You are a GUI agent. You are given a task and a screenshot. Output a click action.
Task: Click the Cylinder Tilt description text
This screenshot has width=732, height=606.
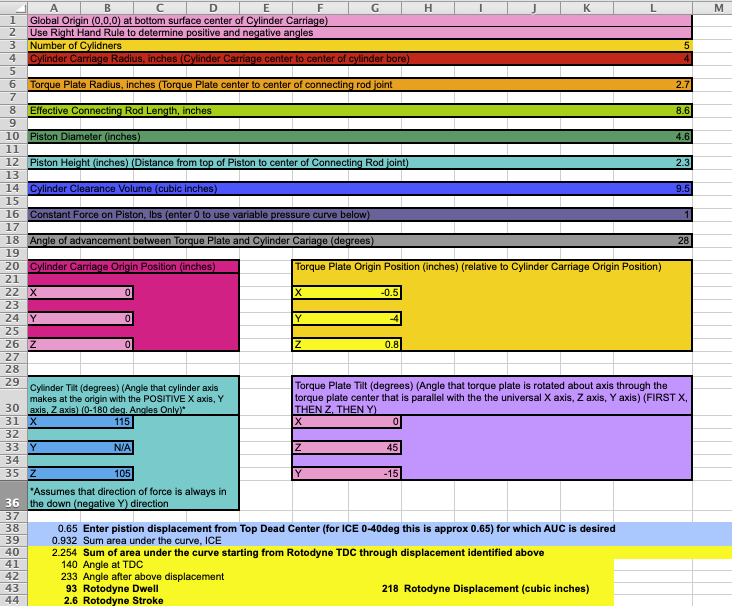(x=127, y=399)
